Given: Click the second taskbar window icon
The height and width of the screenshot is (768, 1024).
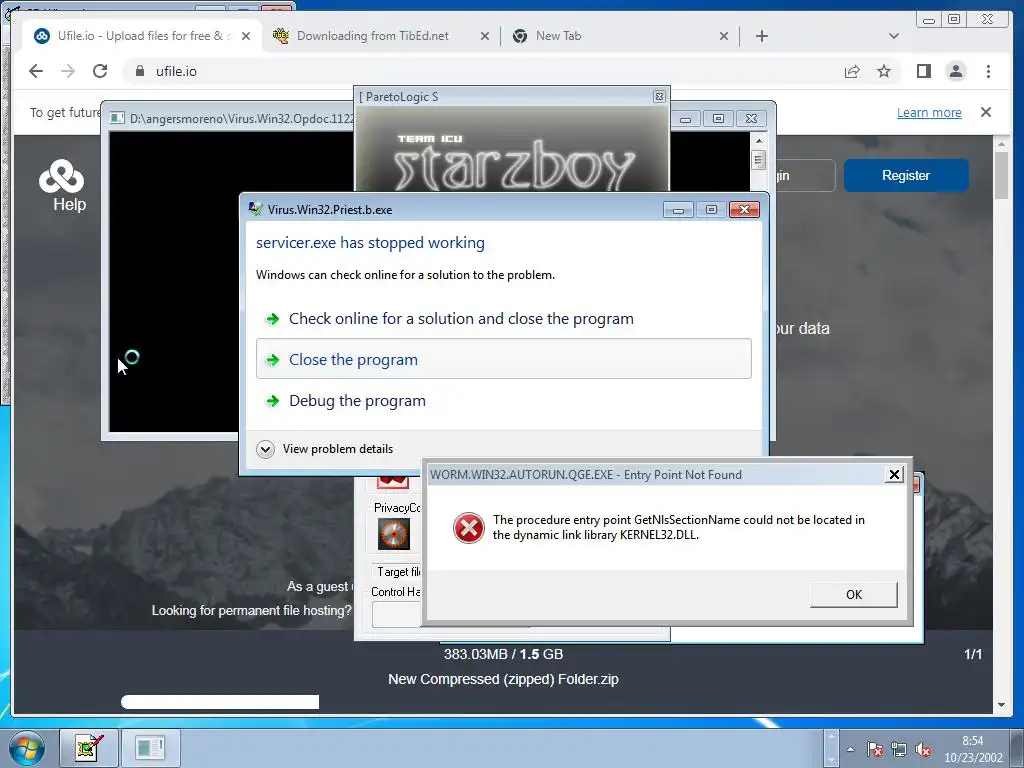Looking at the screenshot, I should pos(150,748).
